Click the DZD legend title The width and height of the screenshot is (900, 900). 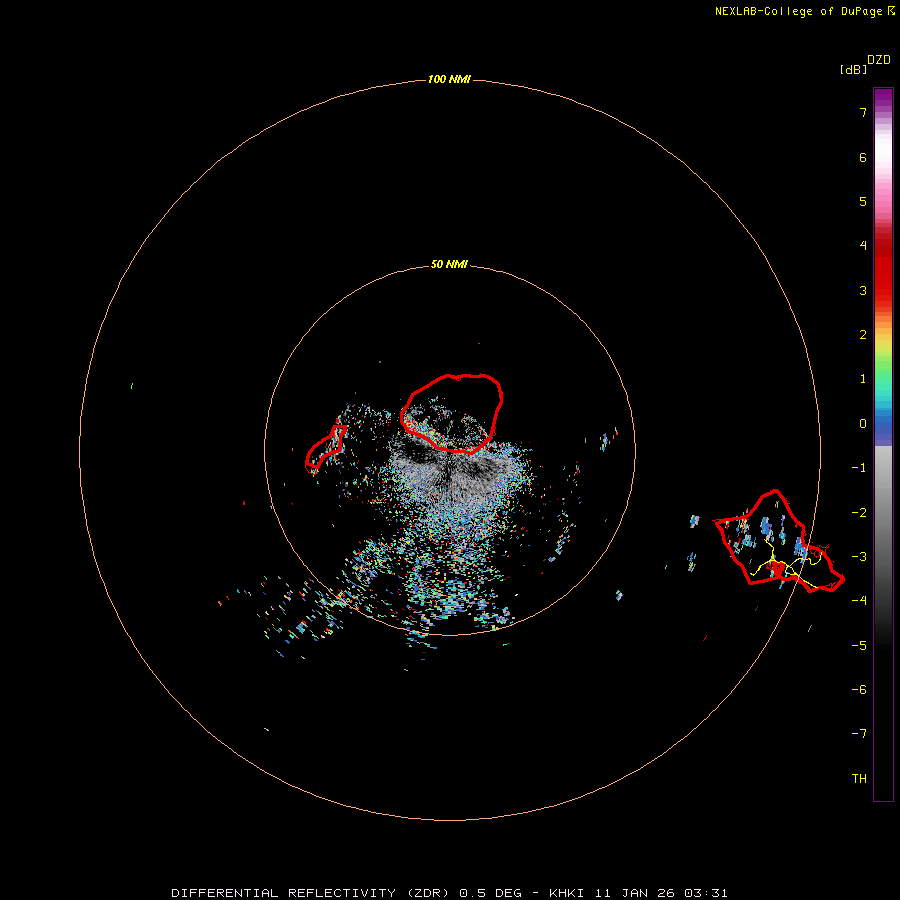click(x=879, y=60)
